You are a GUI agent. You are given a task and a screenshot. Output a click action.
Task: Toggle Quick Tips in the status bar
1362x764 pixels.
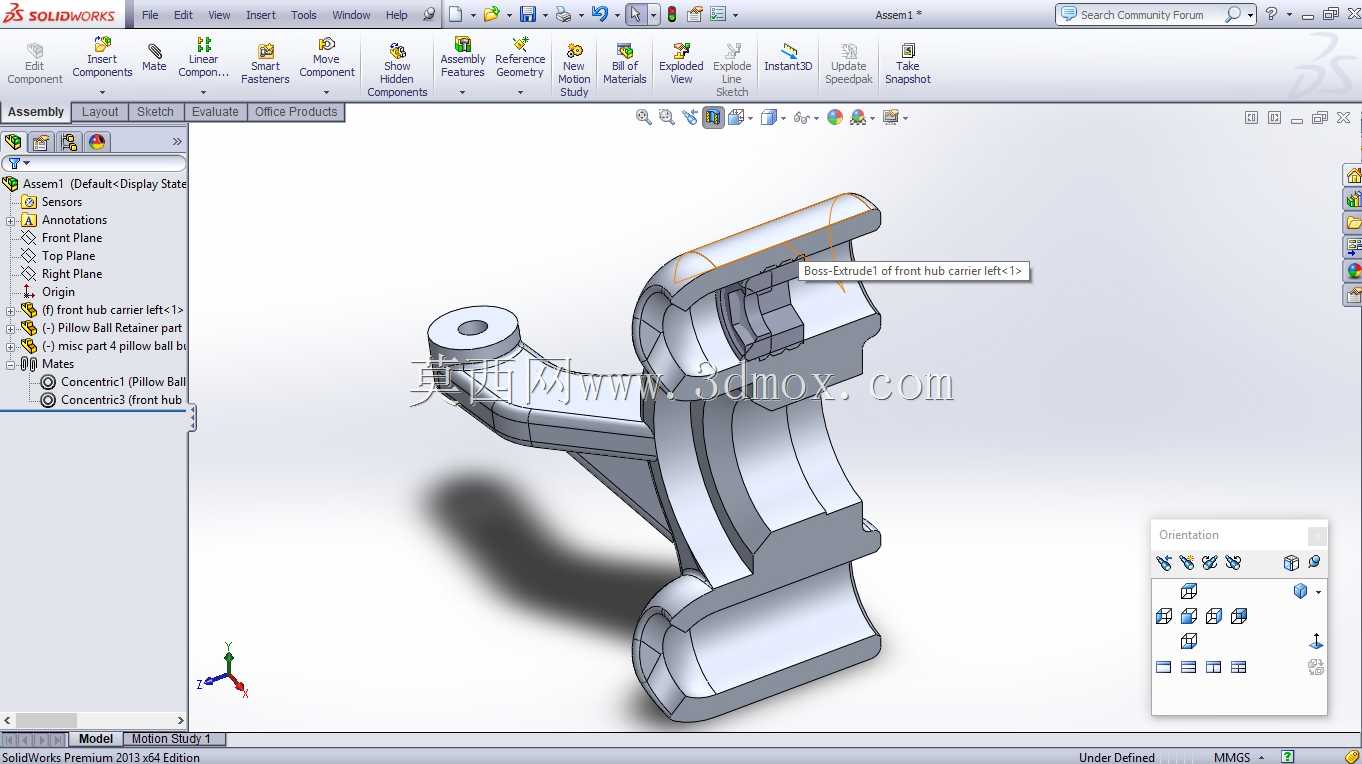pyautogui.click(x=1289, y=757)
